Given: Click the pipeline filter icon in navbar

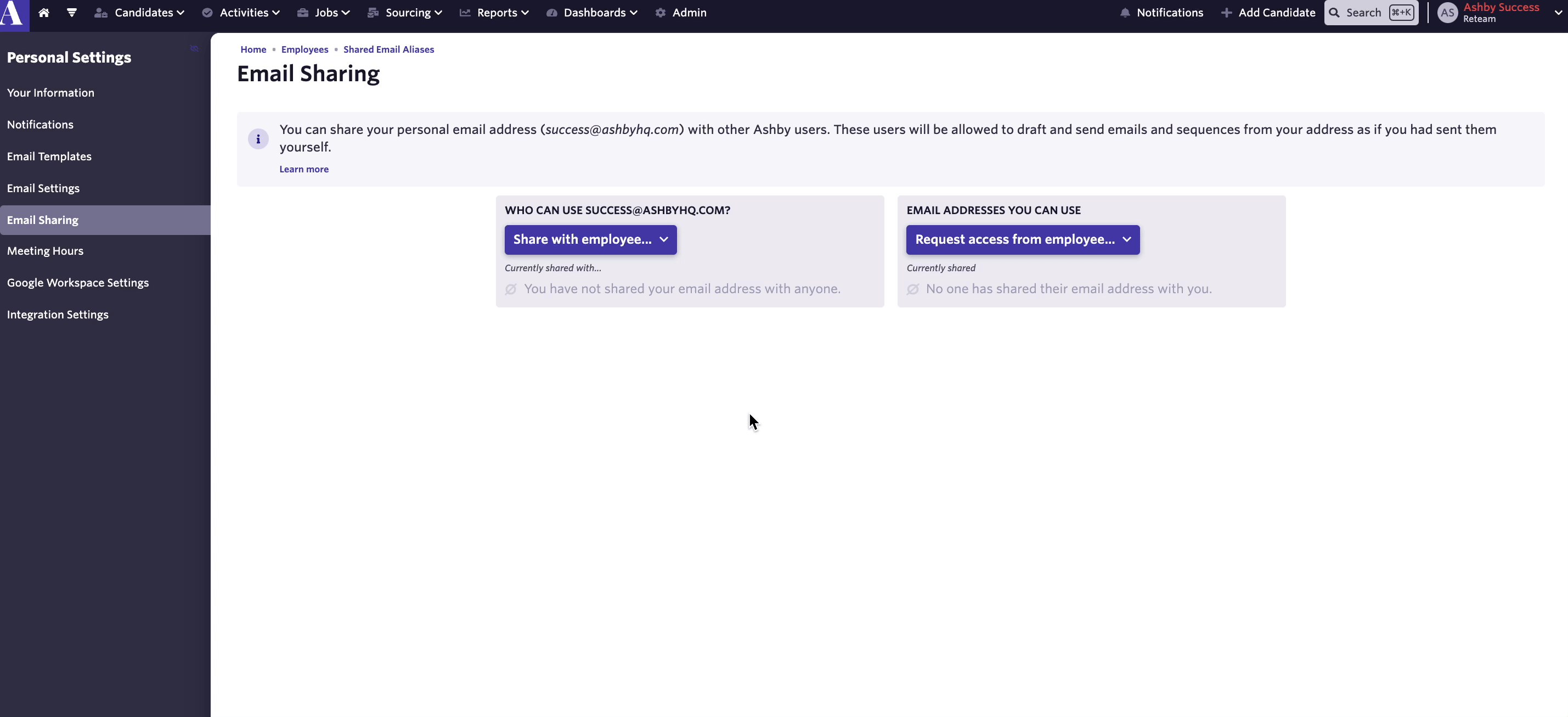Looking at the screenshot, I should click(x=72, y=13).
